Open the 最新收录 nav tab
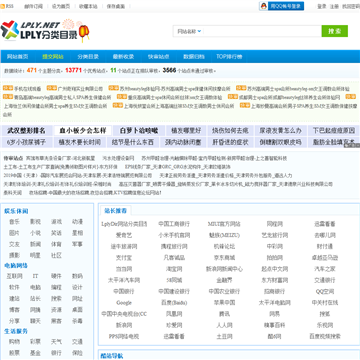 (x=123, y=57)
